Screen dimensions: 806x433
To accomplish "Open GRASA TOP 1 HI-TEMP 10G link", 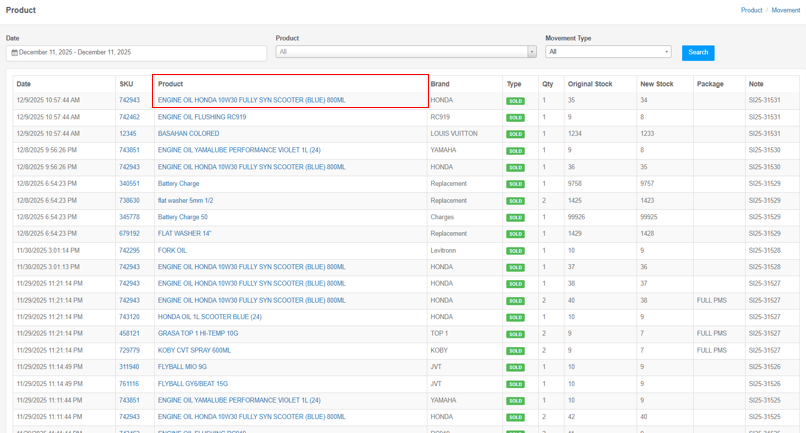I will [198, 334].
